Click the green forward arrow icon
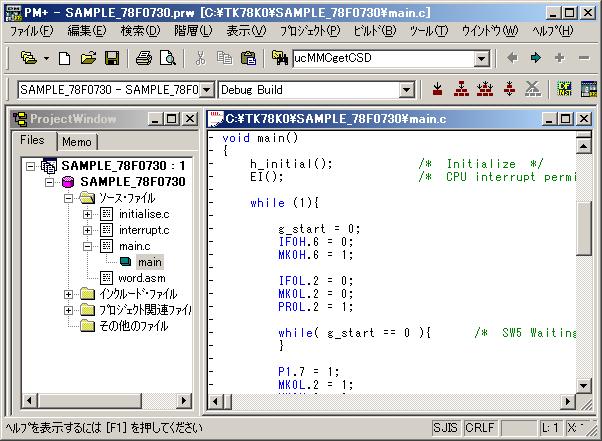 point(535,58)
